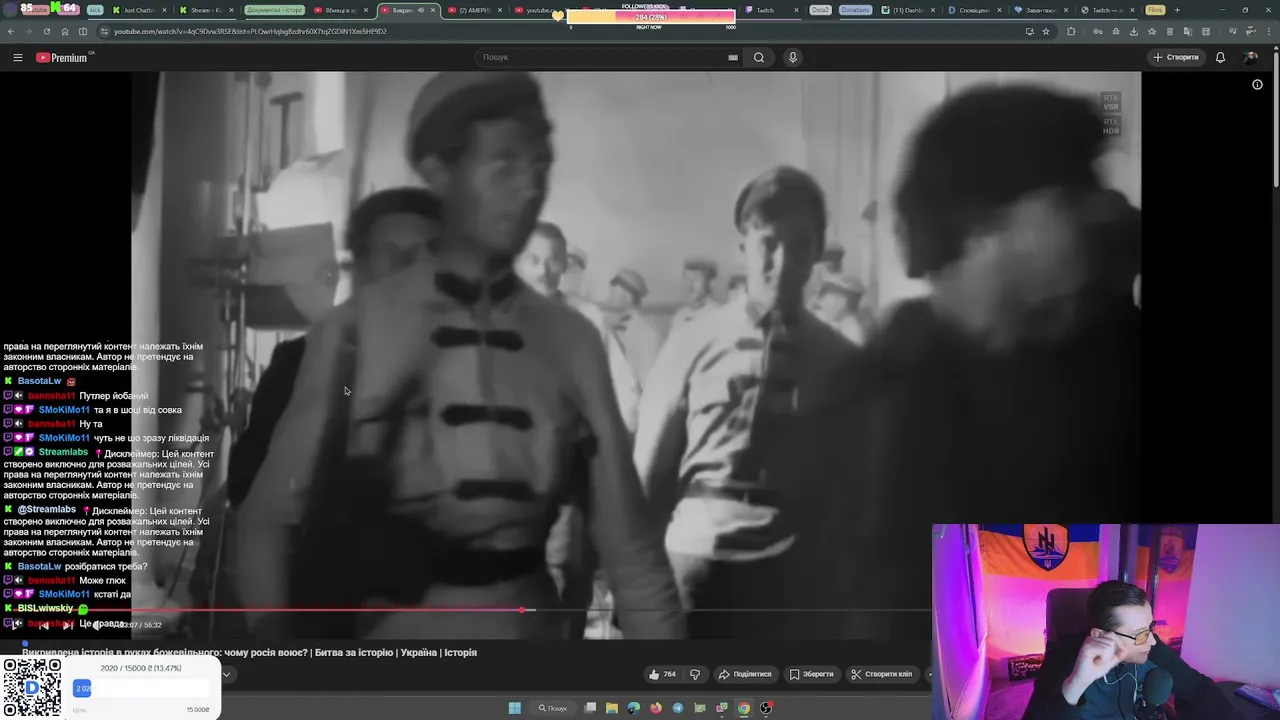Click the Поділитися share button
The image size is (1280, 720).
[745, 674]
